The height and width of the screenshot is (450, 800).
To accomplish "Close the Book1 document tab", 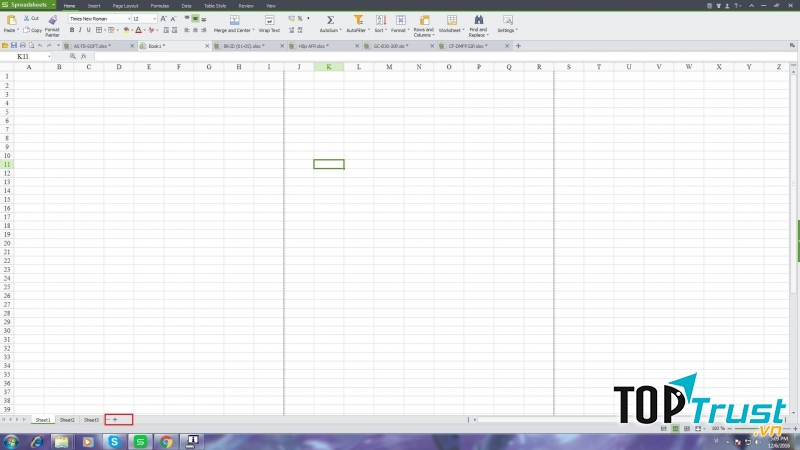I will [207, 46].
